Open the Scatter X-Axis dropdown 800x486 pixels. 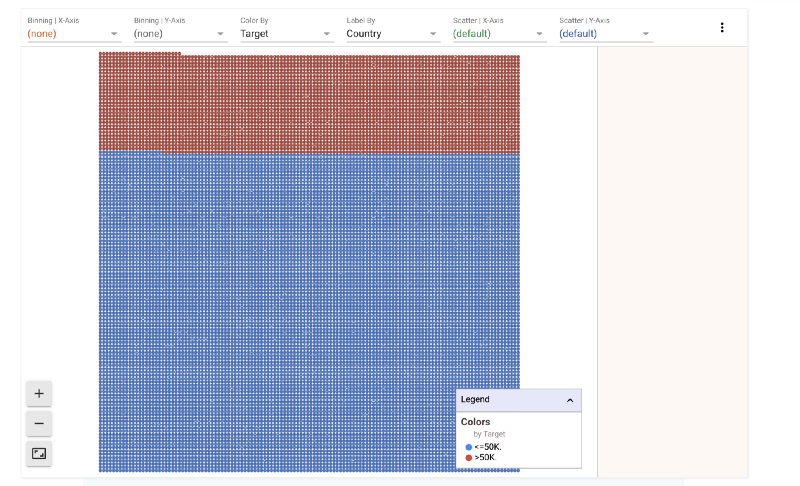pos(499,34)
